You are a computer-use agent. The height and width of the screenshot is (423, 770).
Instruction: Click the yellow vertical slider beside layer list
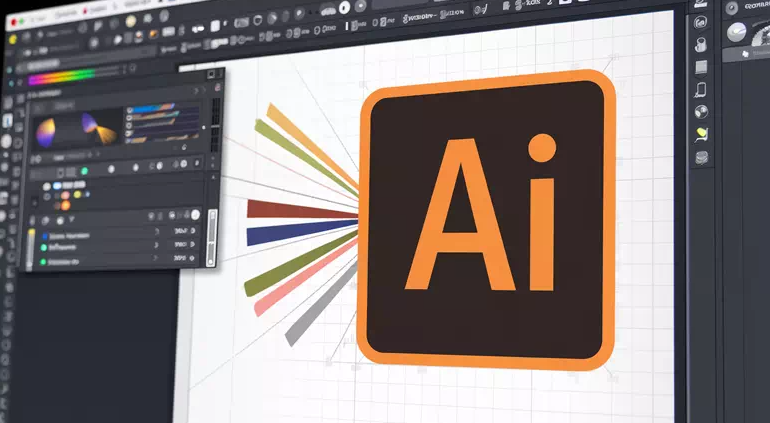point(31,249)
